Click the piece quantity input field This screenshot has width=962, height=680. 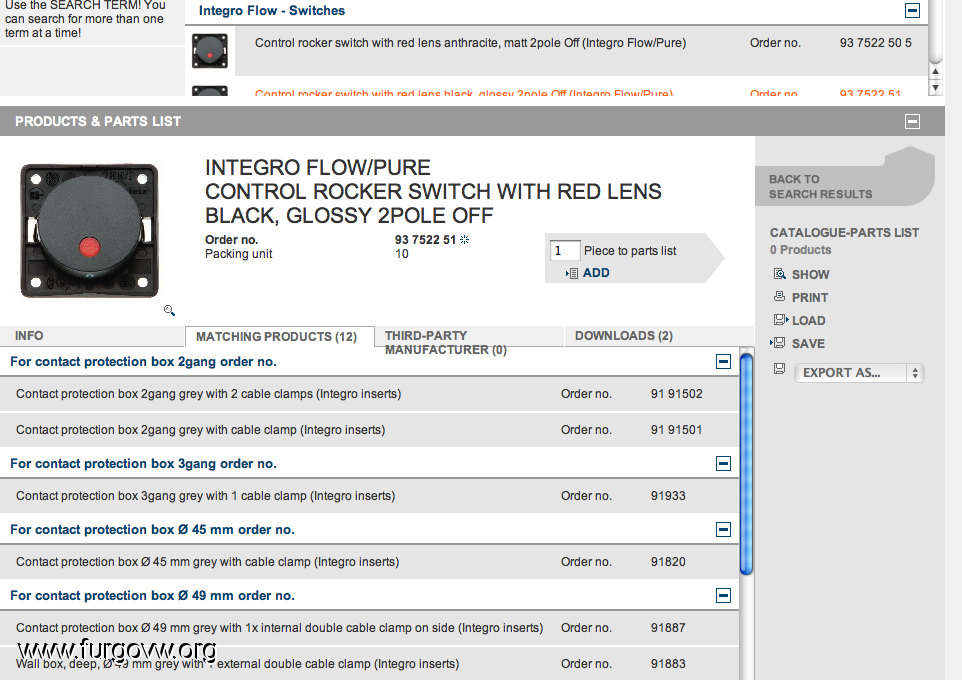click(x=564, y=250)
